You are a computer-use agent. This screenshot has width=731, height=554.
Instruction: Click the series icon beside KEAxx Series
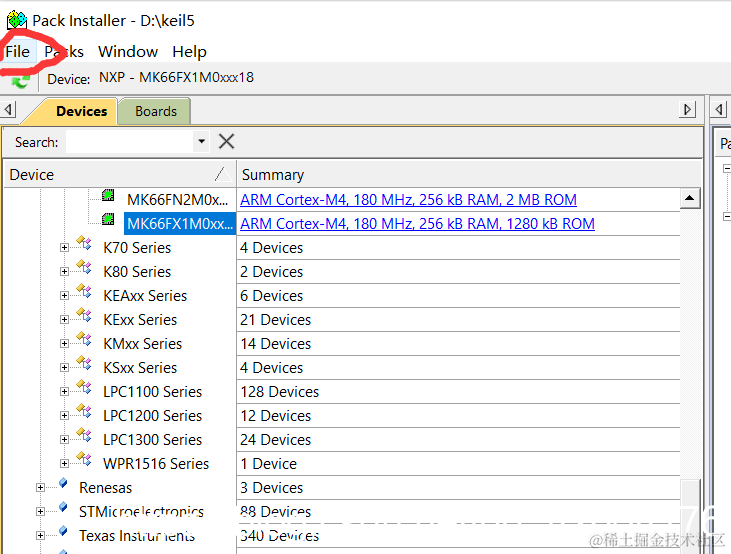[84, 291]
